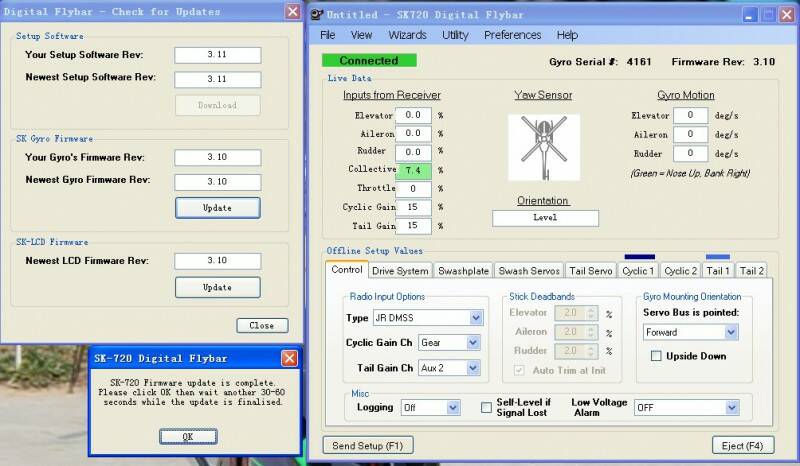Click the Gyro Motion Rudder value field
The width and height of the screenshot is (800, 466).
(x=690, y=153)
